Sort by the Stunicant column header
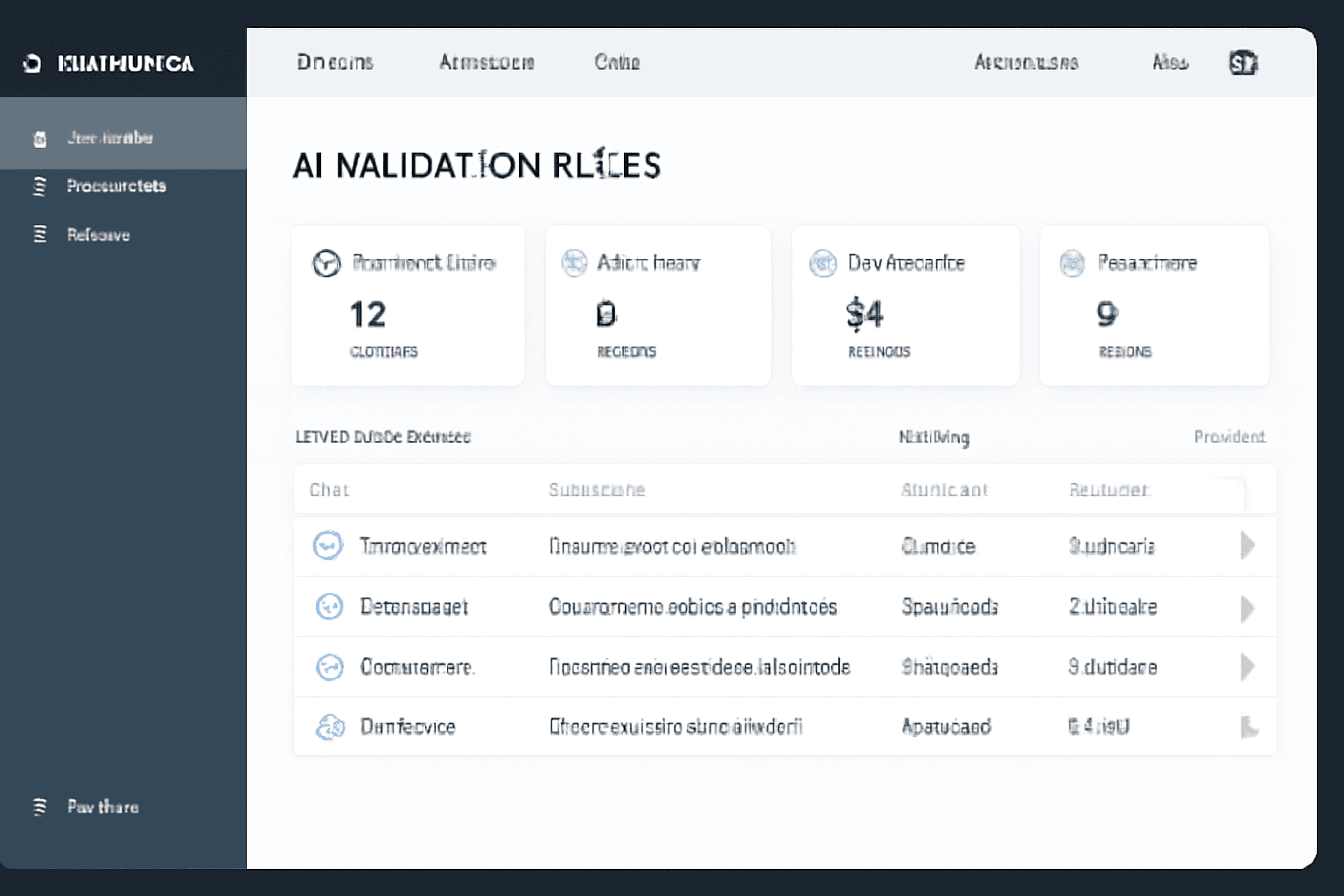1344x896 pixels. point(944,490)
